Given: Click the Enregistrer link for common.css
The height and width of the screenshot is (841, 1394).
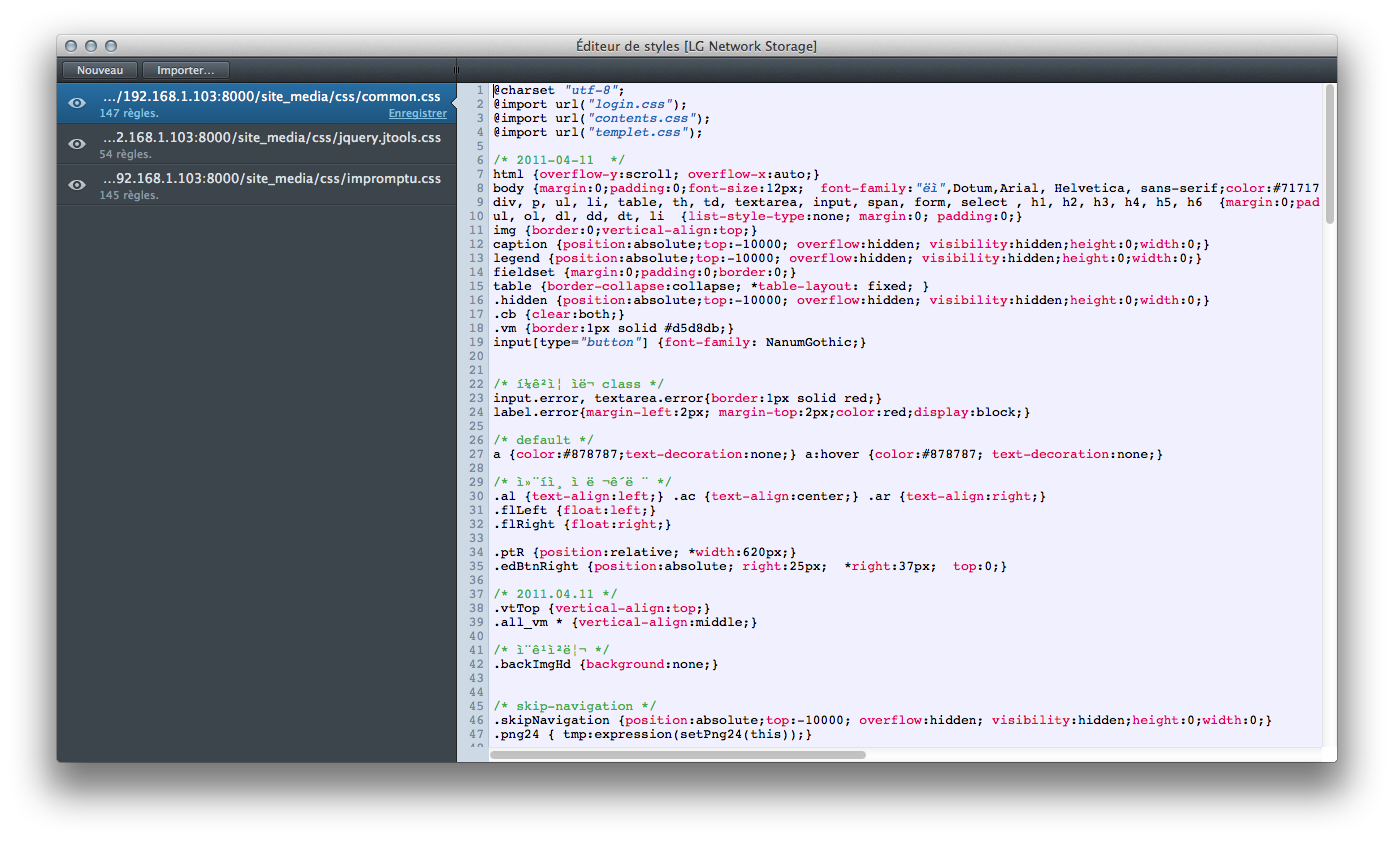Looking at the screenshot, I should point(418,114).
